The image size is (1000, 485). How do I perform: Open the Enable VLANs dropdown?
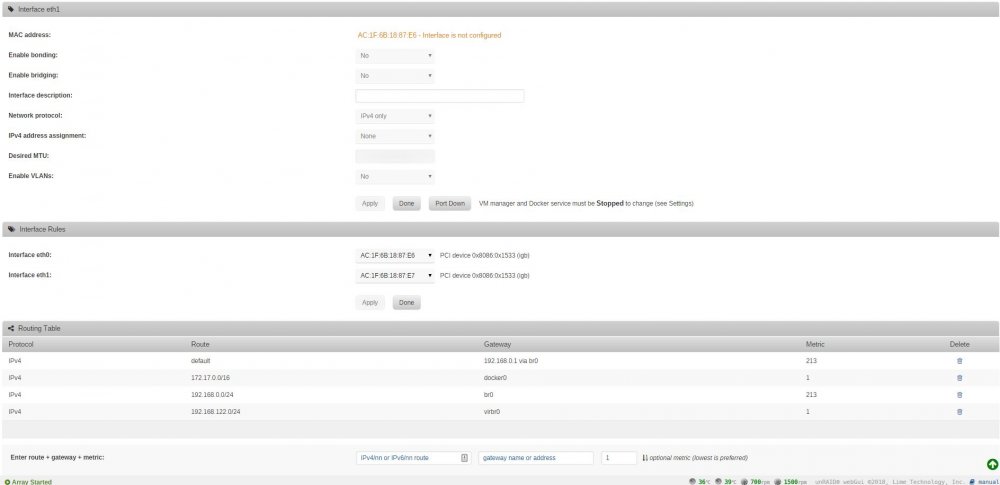(395, 176)
